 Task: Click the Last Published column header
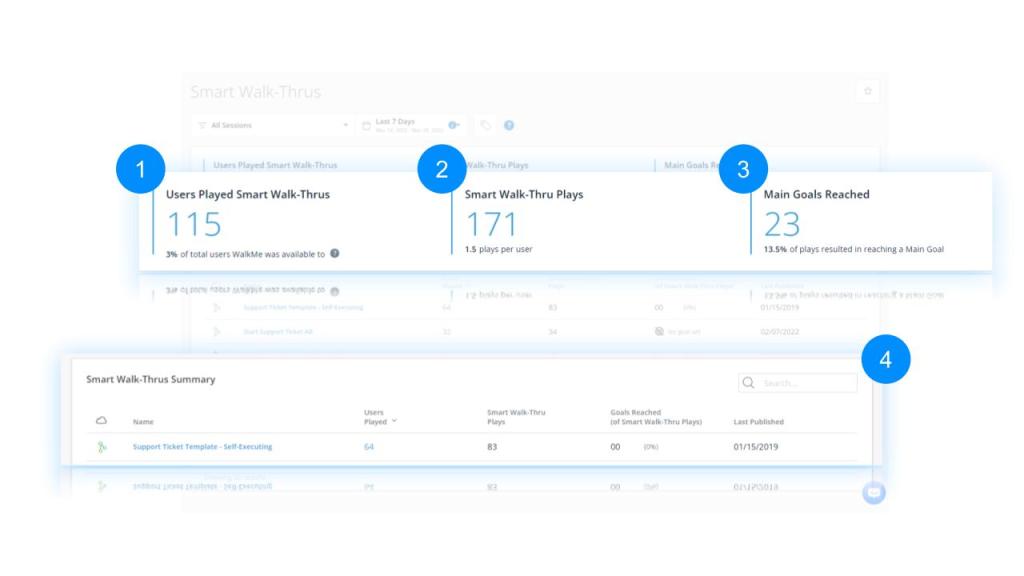click(758, 422)
